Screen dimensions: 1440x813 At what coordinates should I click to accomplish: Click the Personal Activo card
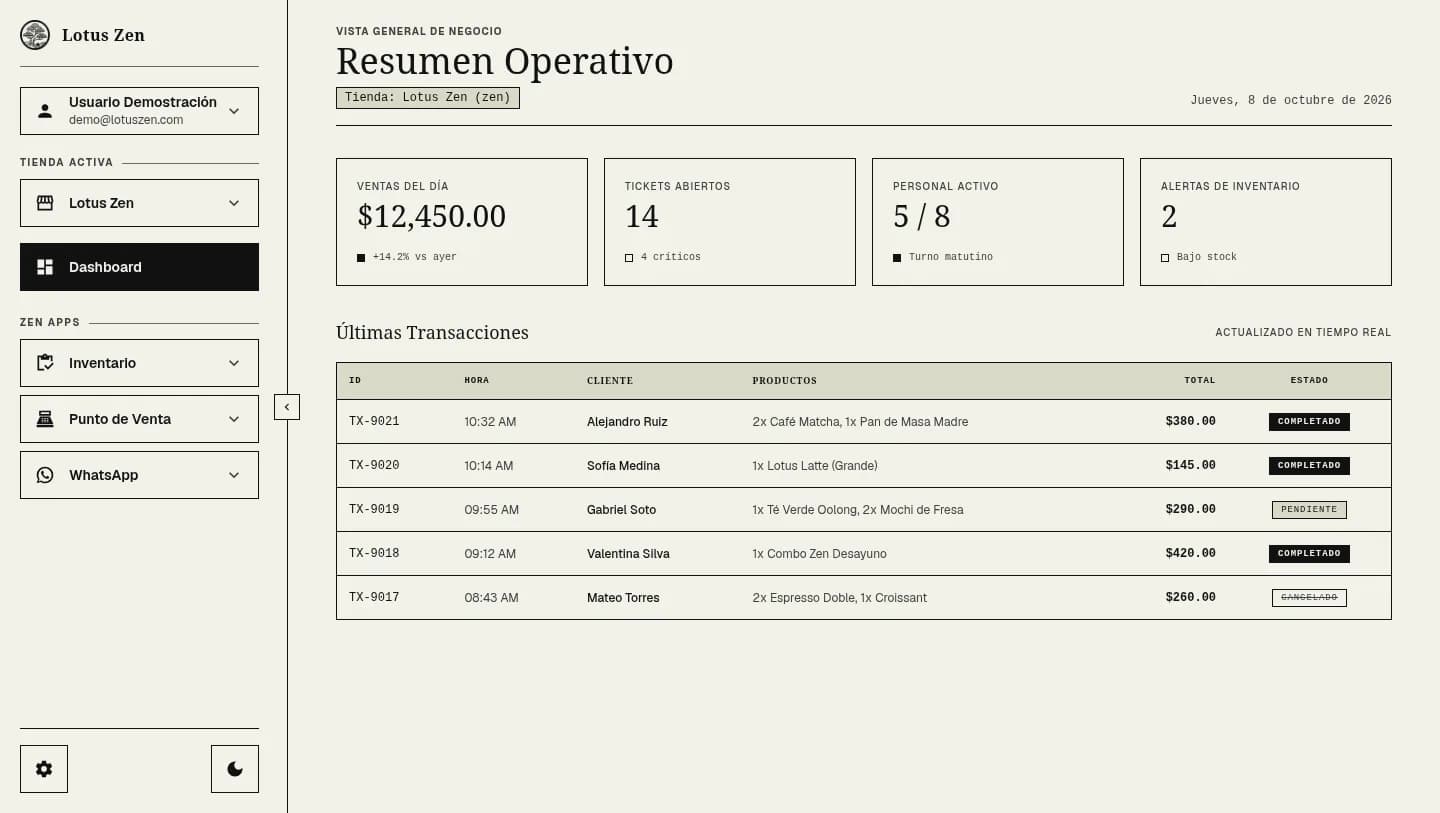click(998, 222)
